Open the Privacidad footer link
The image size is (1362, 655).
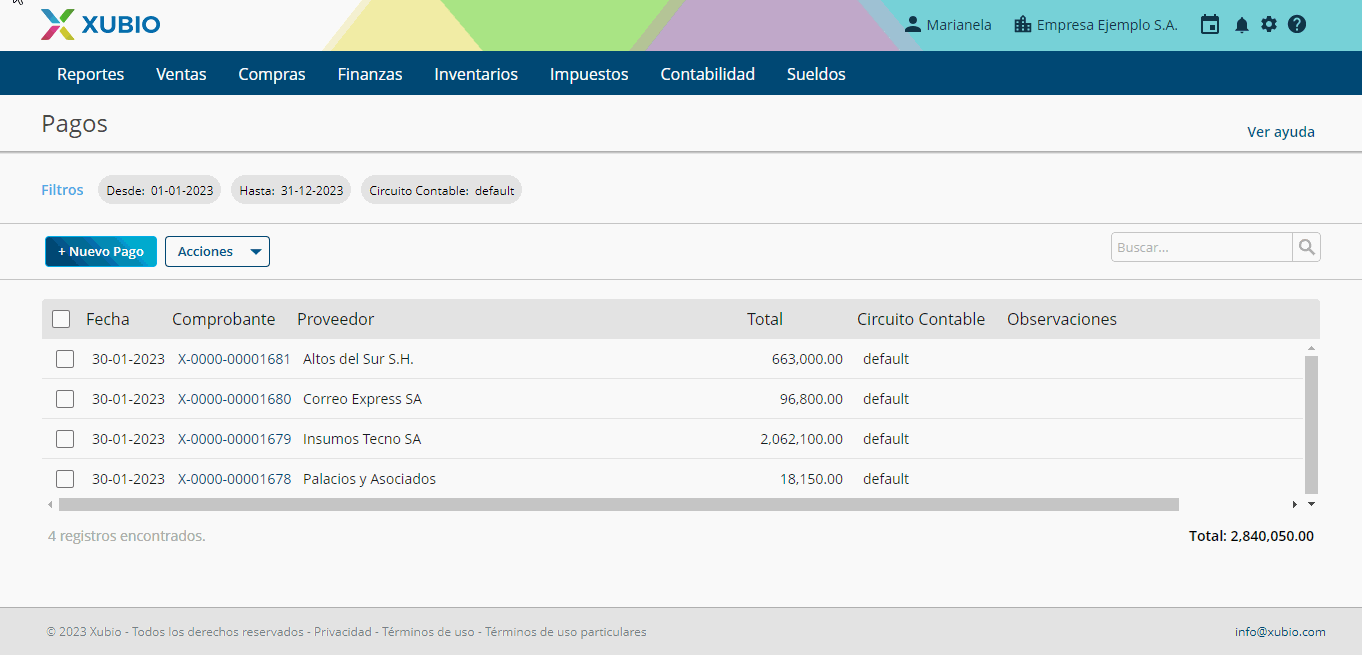[343, 632]
